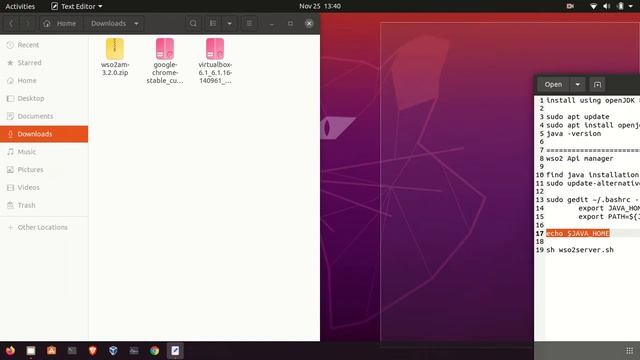Open Other Locations in sidebar
The height and width of the screenshot is (360, 640).
[x=44, y=227]
